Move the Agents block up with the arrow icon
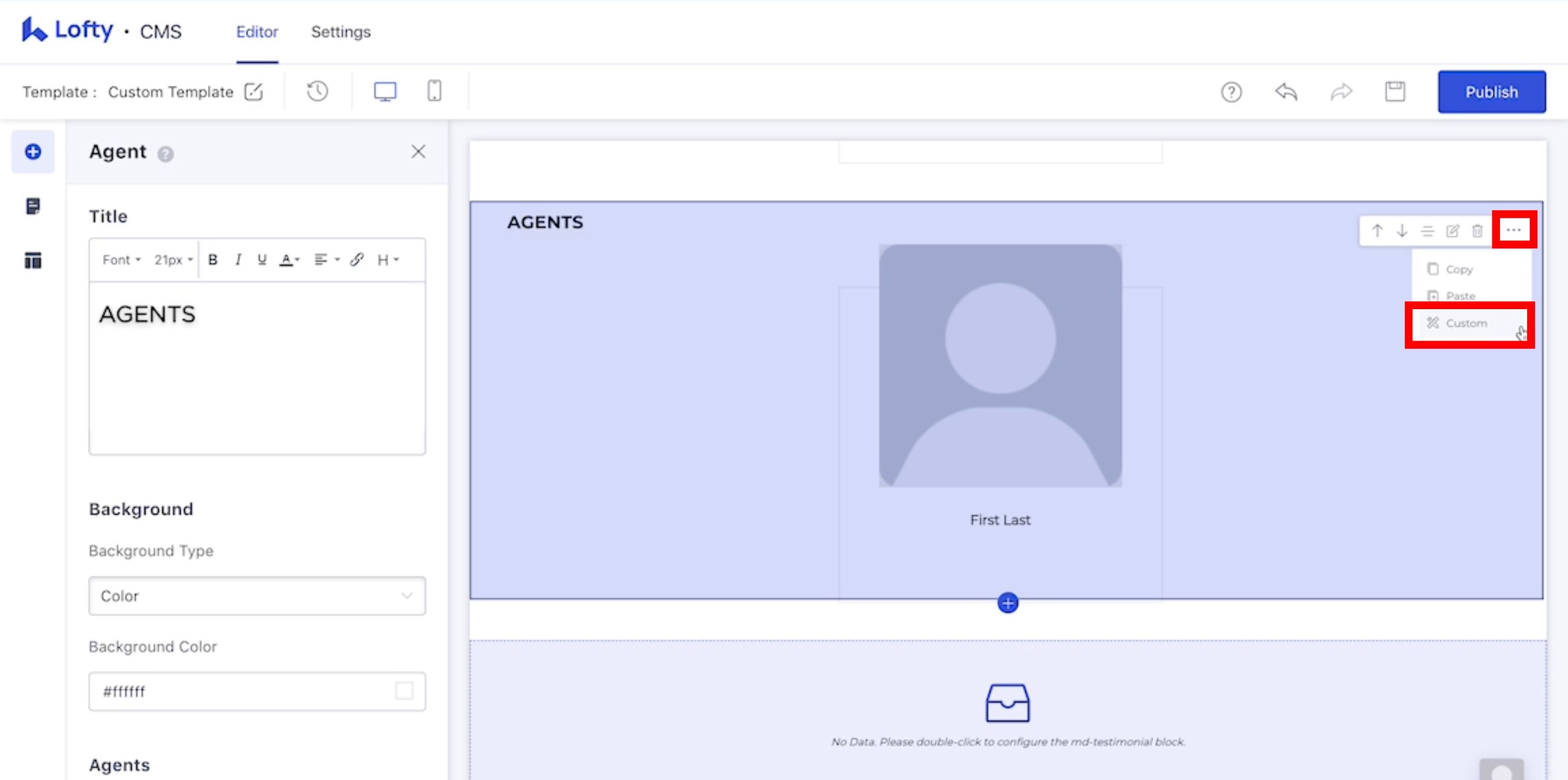The width and height of the screenshot is (1568, 780). 1377,231
